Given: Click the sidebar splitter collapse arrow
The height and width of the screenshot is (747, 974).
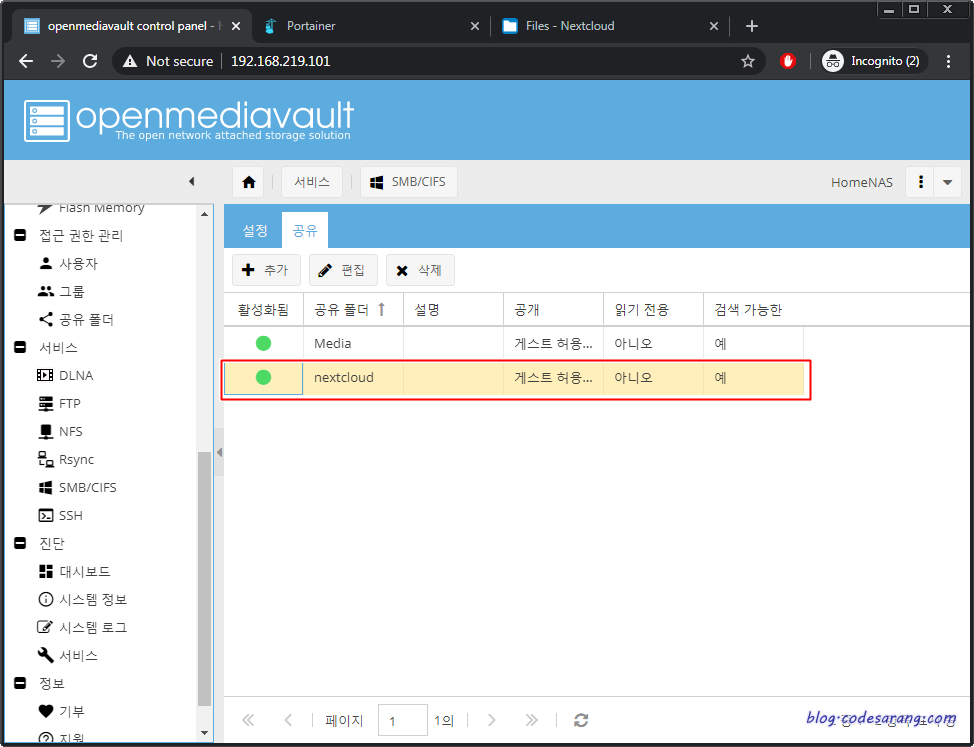Looking at the screenshot, I should pyautogui.click(x=219, y=453).
